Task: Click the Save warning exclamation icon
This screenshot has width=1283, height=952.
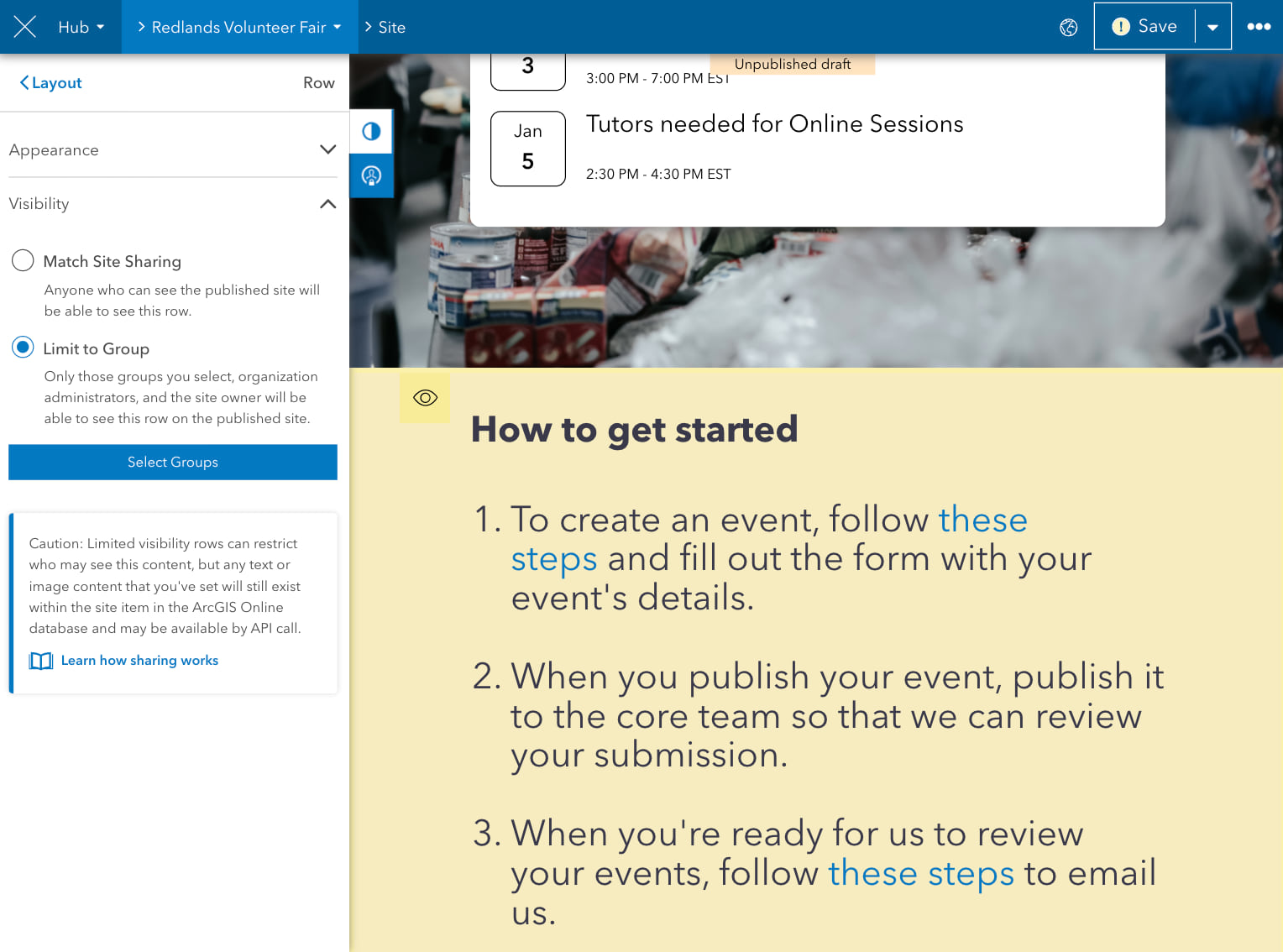Action: [1120, 27]
